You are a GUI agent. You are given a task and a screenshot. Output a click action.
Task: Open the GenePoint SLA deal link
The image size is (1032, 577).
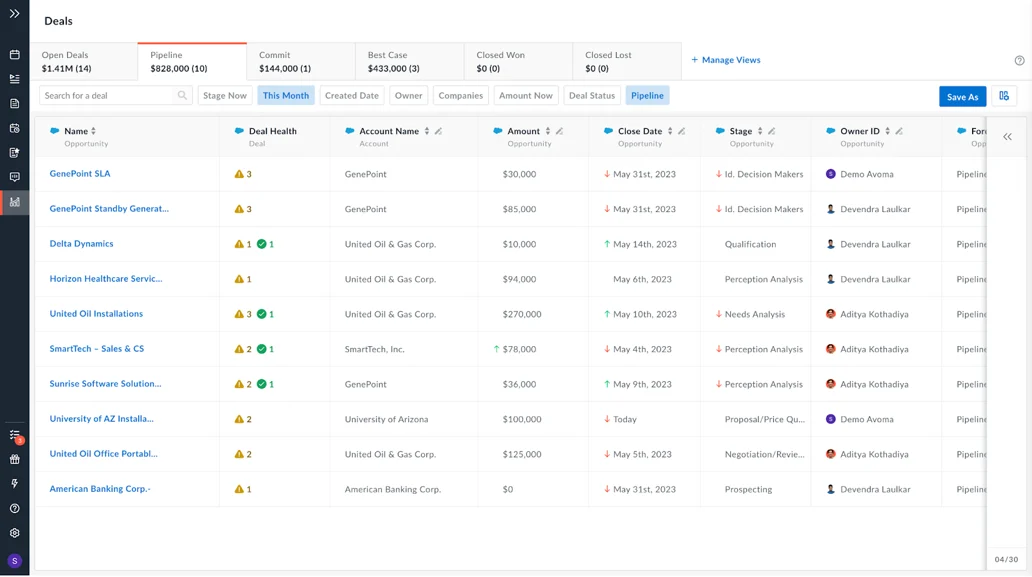80,174
